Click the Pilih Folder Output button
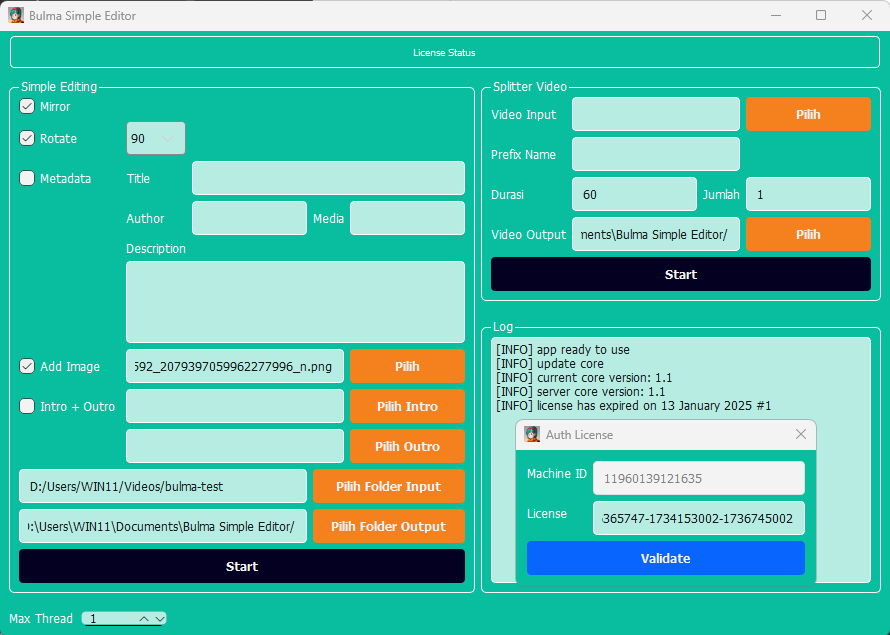 (389, 526)
